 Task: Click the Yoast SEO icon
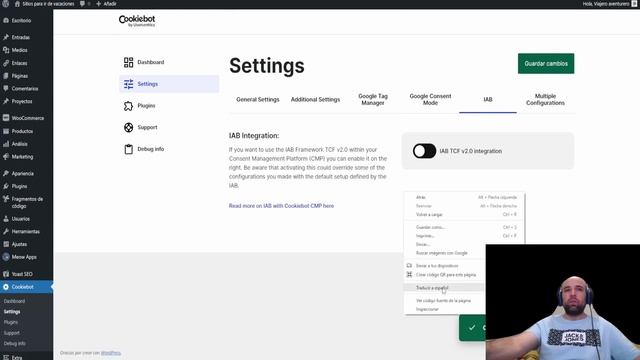6,274
